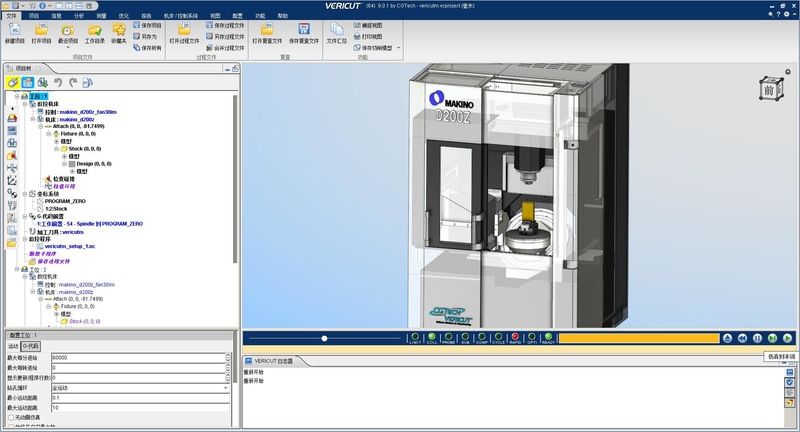
Task: Click the eject/reset model button
Action: click(x=728, y=338)
